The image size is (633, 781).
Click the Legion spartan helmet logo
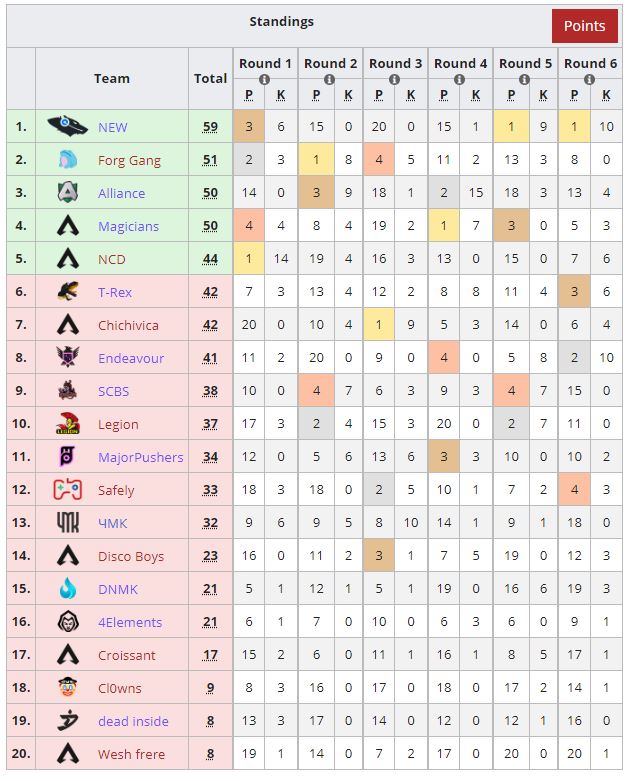pyautogui.click(x=68, y=423)
